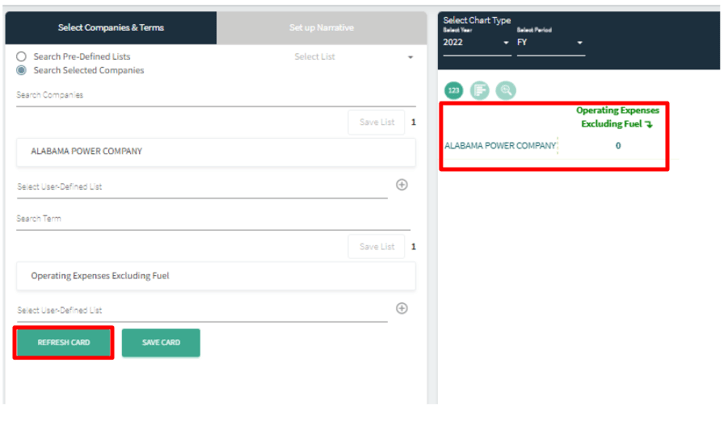Open the Select Year 2022 dropdown

click(x=477, y=42)
